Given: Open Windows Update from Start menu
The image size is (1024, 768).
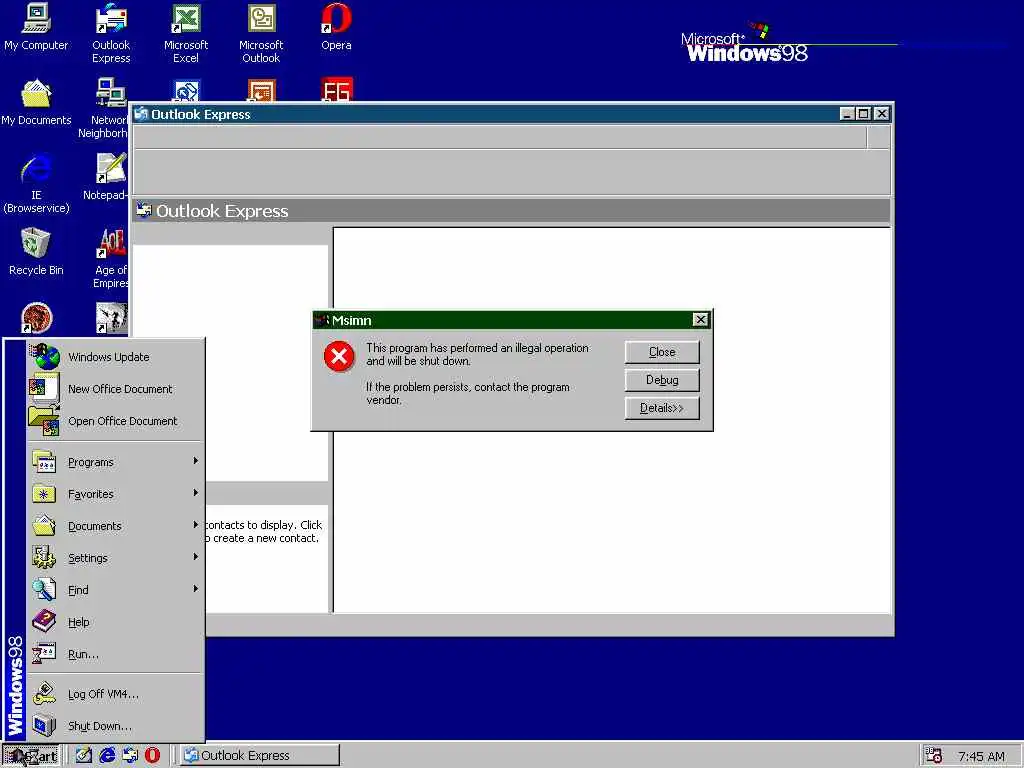Looking at the screenshot, I should pos(116,357).
